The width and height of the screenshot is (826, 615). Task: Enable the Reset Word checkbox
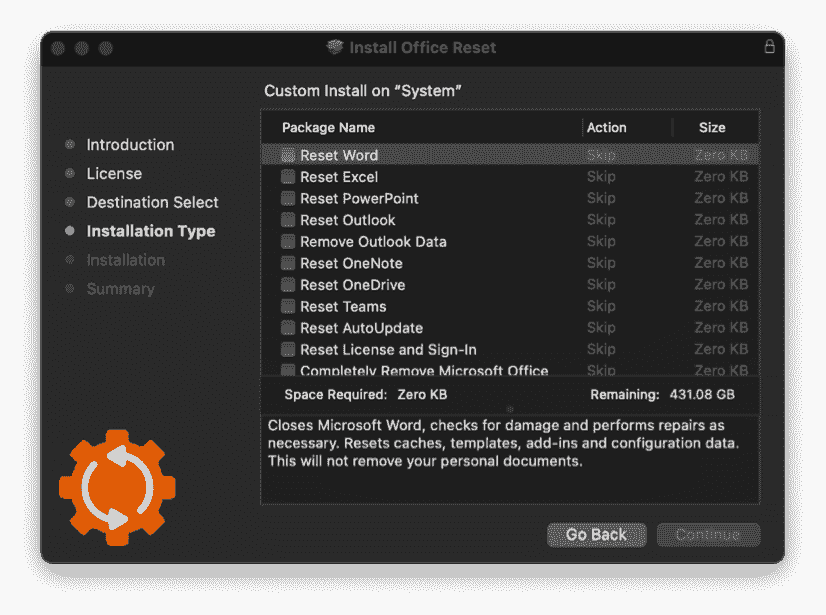coord(286,155)
